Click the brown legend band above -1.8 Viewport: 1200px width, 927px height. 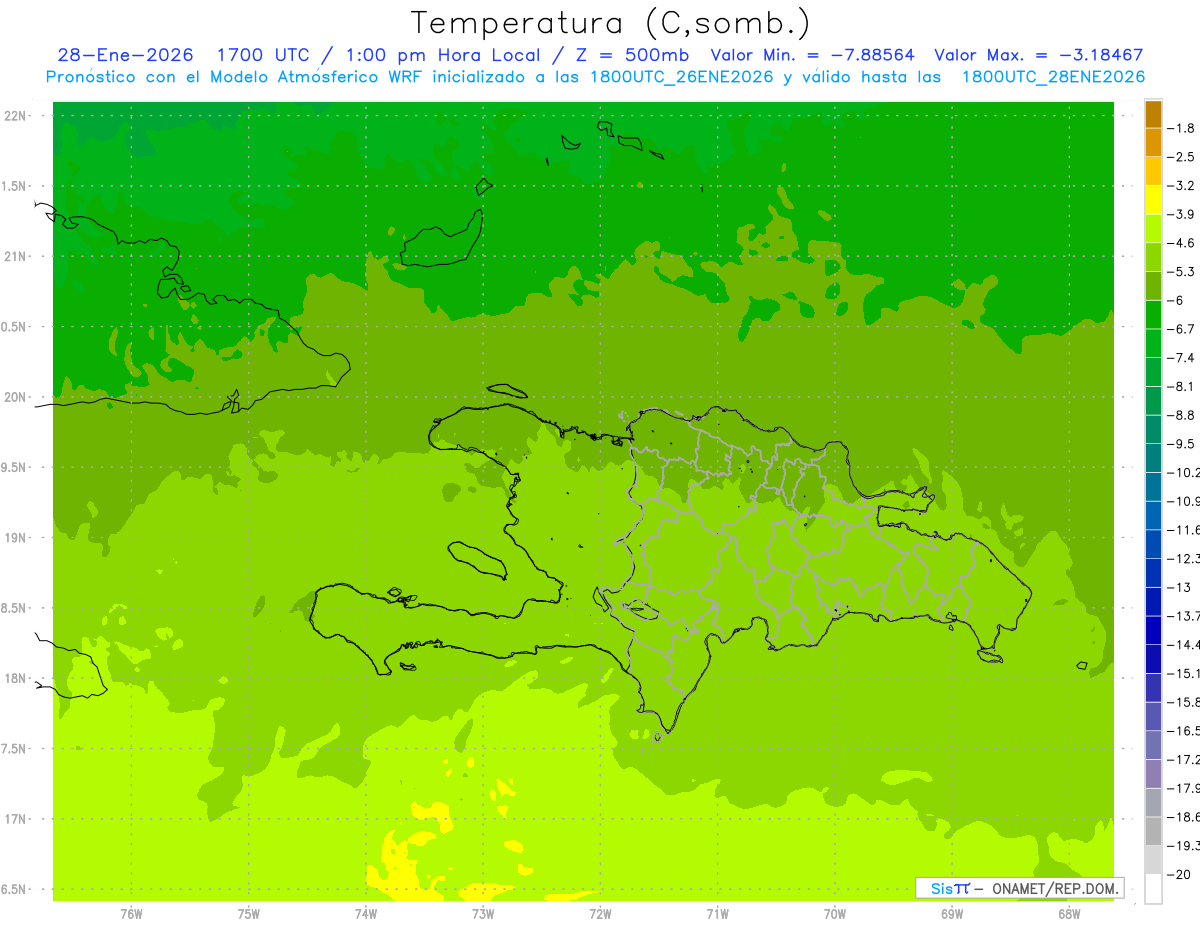tap(1153, 114)
